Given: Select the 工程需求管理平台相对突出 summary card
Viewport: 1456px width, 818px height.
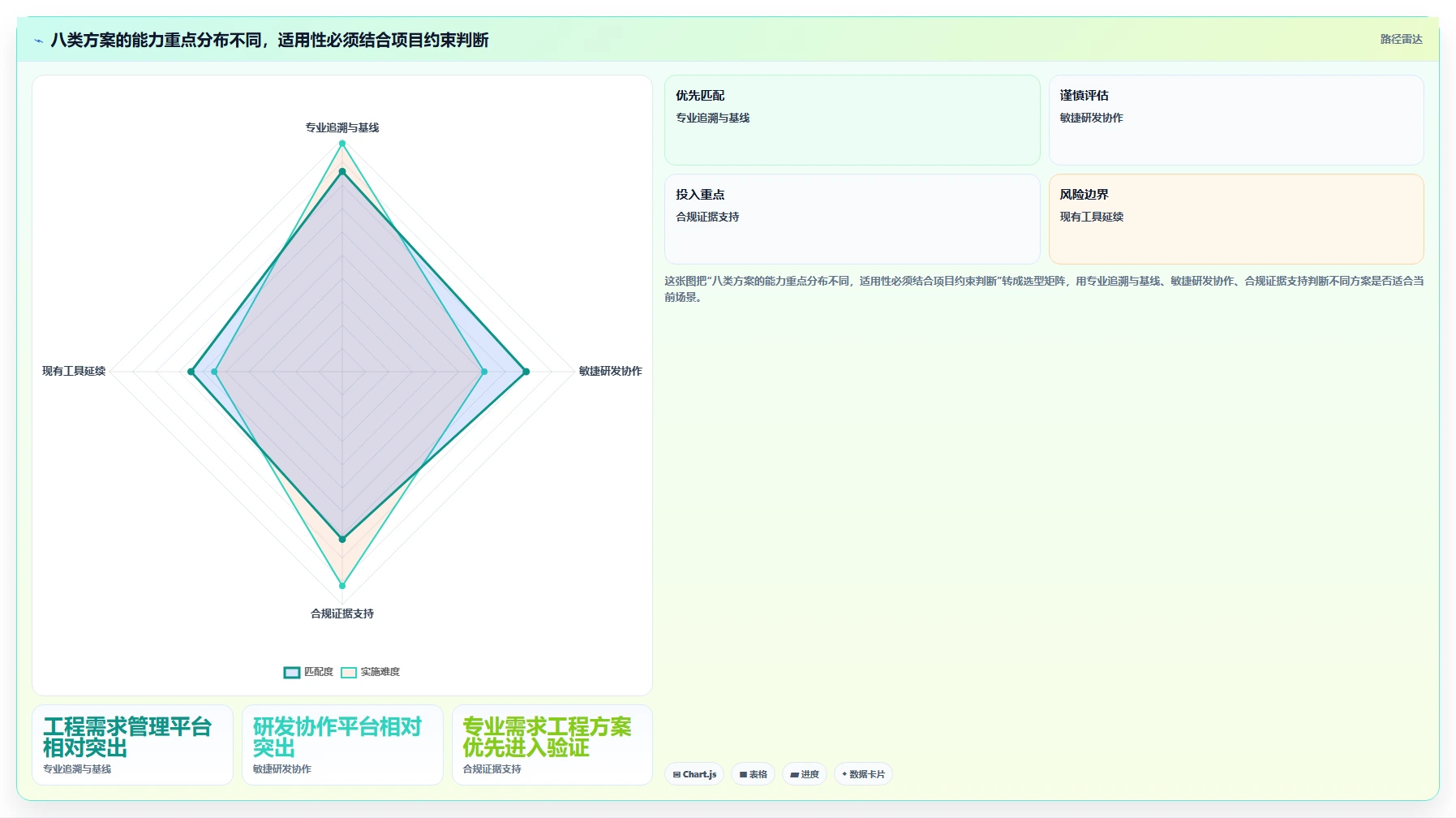Looking at the screenshot, I should [x=132, y=745].
